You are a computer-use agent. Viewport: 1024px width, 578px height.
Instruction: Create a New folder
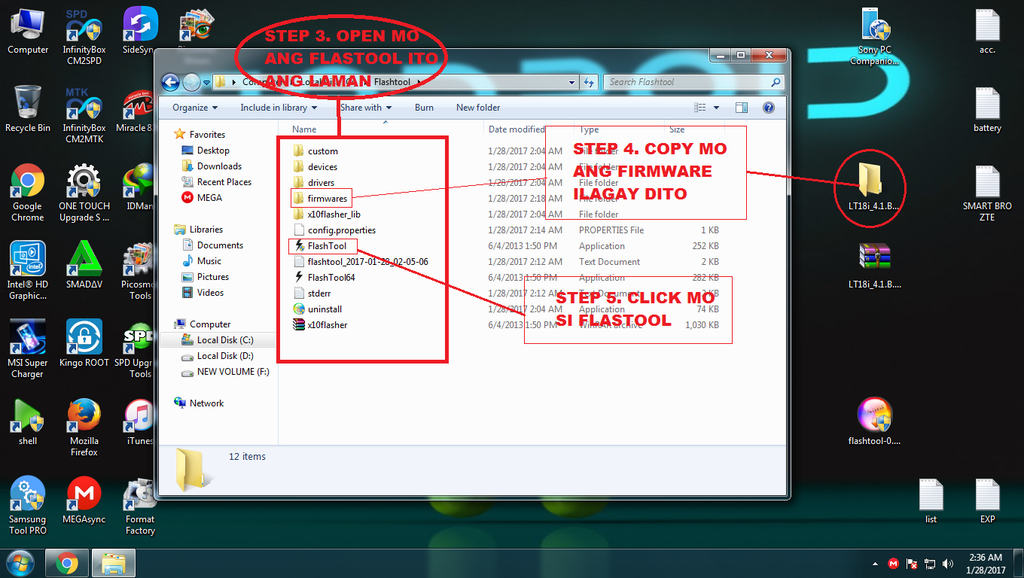(x=478, y=108)
